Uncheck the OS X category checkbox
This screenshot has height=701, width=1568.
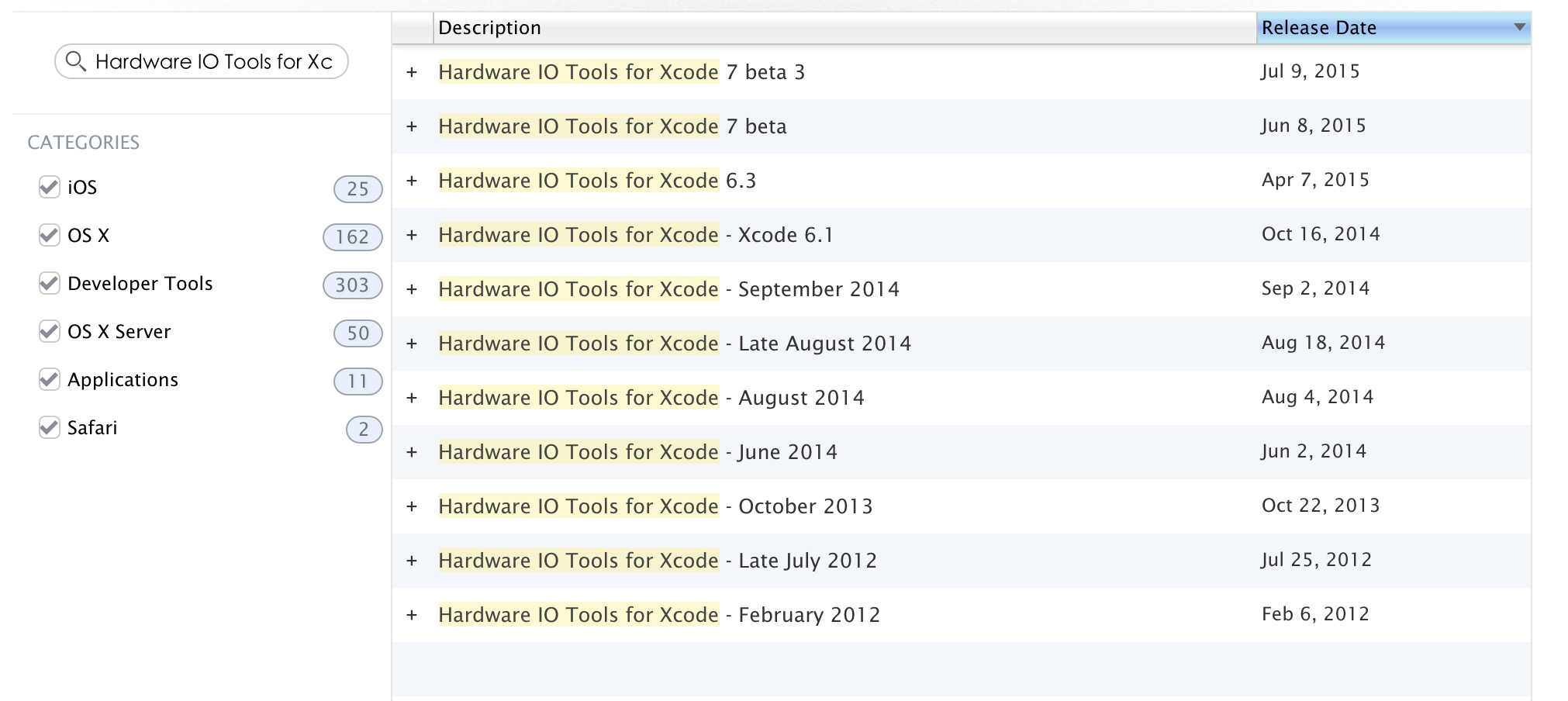click(49, 235)
